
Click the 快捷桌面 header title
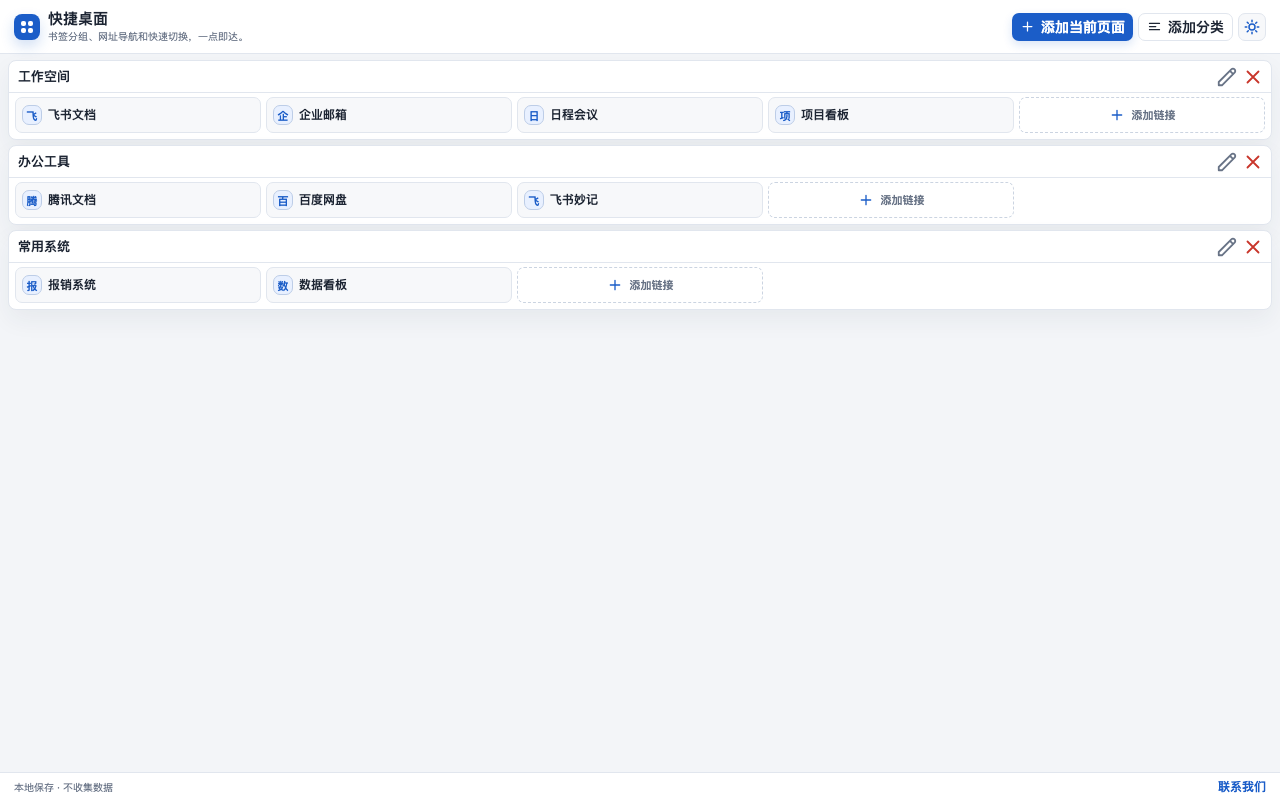(x=78, y=19)
